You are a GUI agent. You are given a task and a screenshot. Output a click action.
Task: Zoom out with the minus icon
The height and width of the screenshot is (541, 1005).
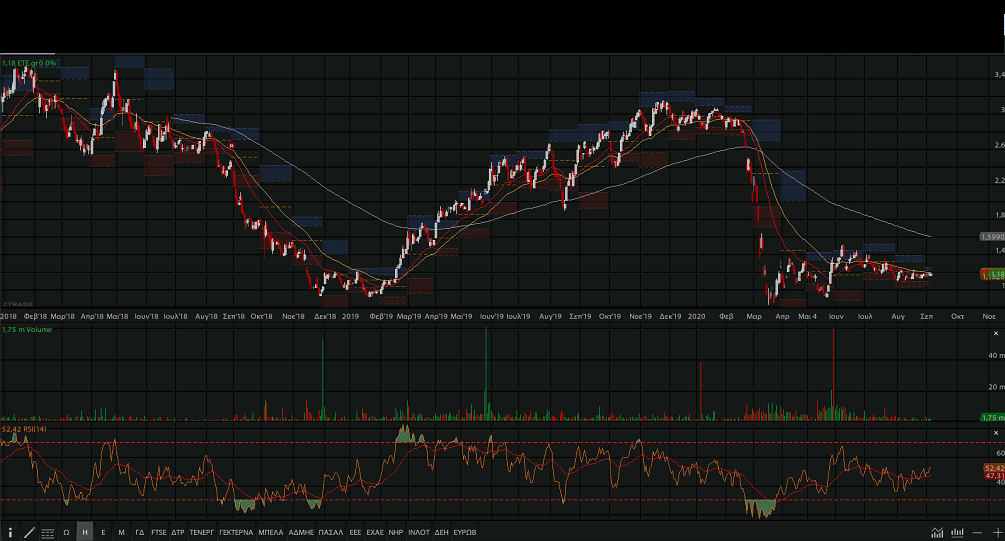coord(977,532)
